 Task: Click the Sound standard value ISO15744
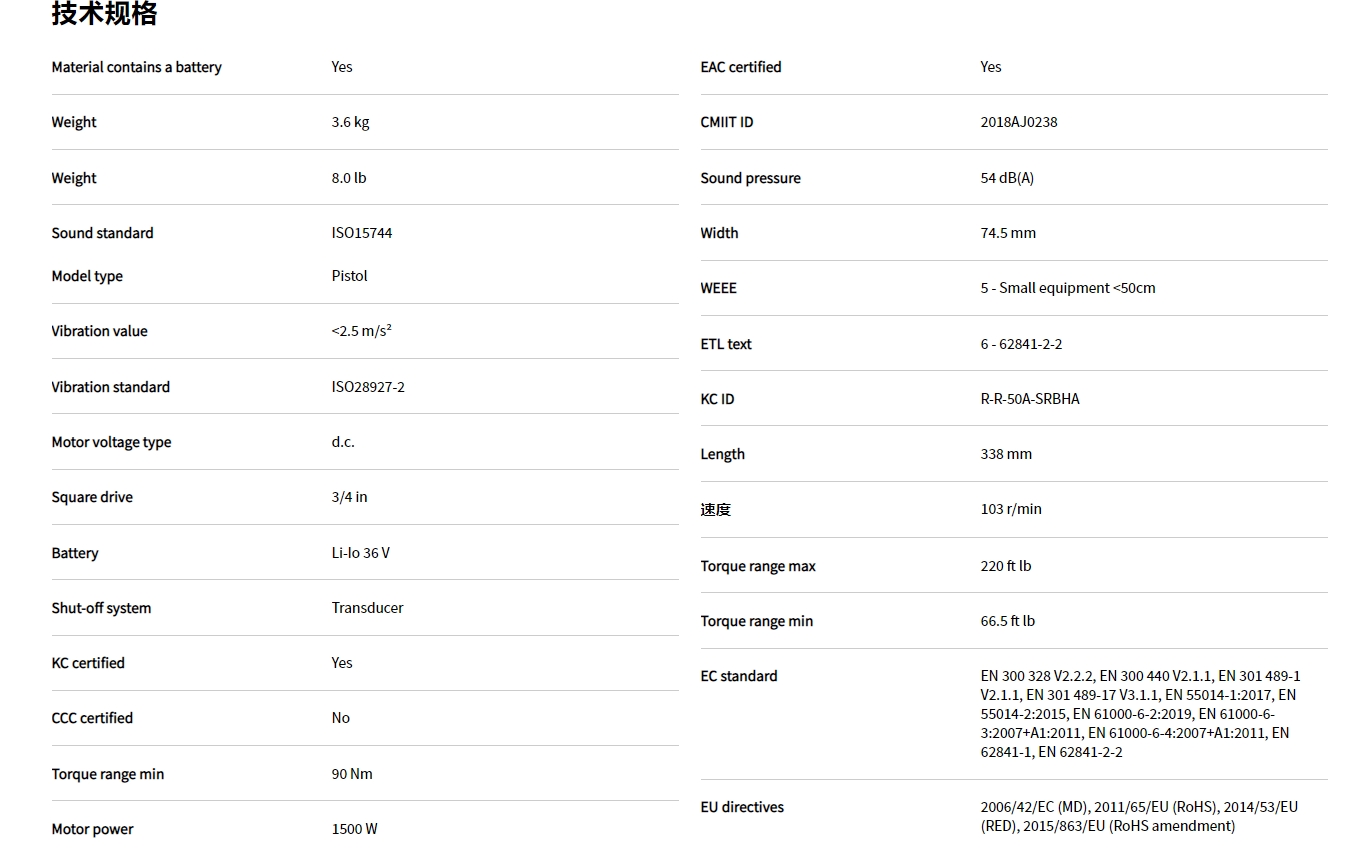361,233
